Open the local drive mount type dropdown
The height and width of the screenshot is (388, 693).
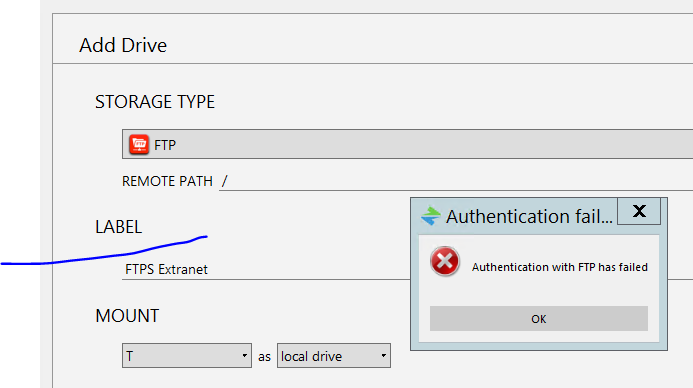point(334,356)
